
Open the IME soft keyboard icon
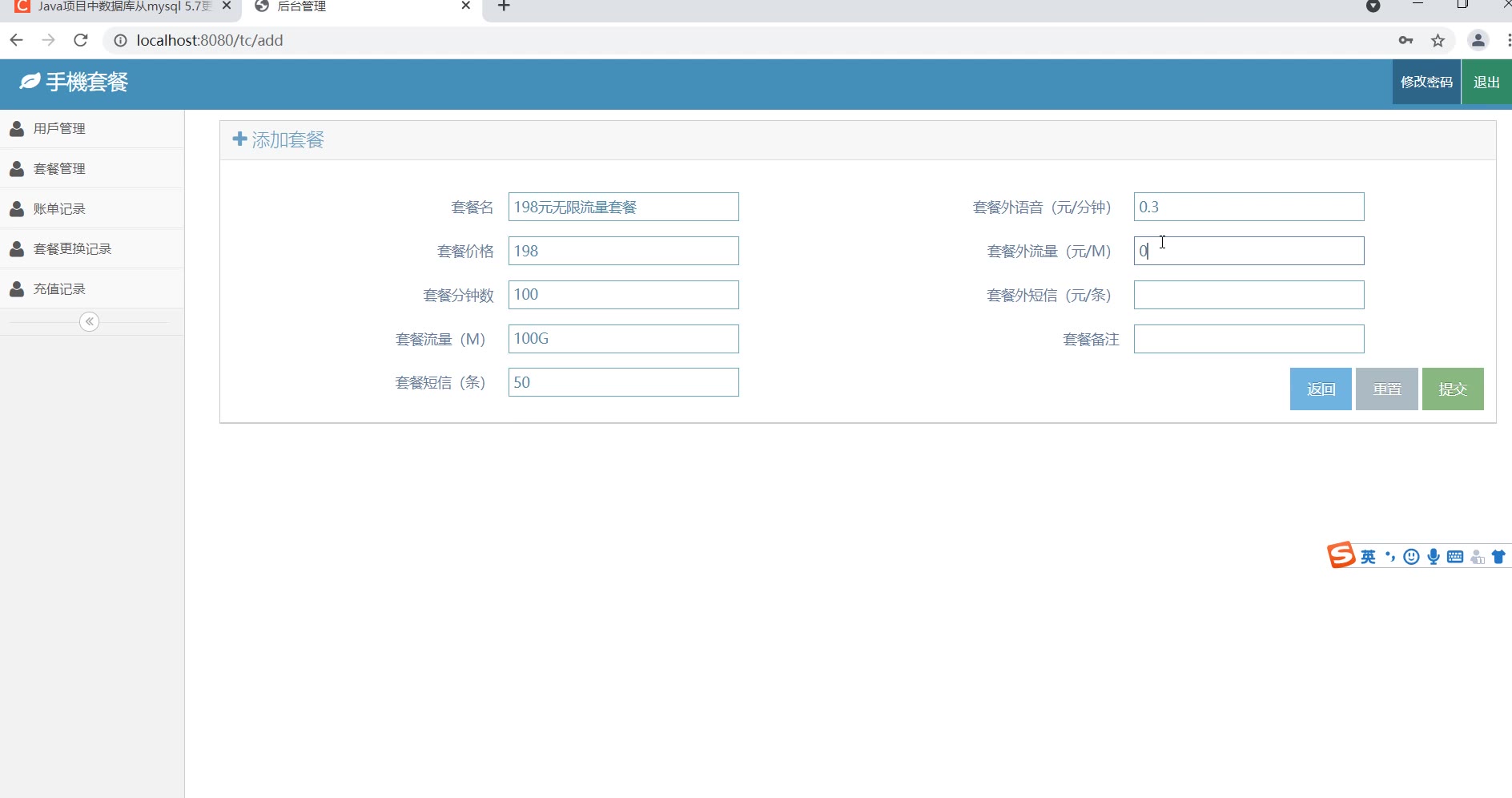[1455, 557]
